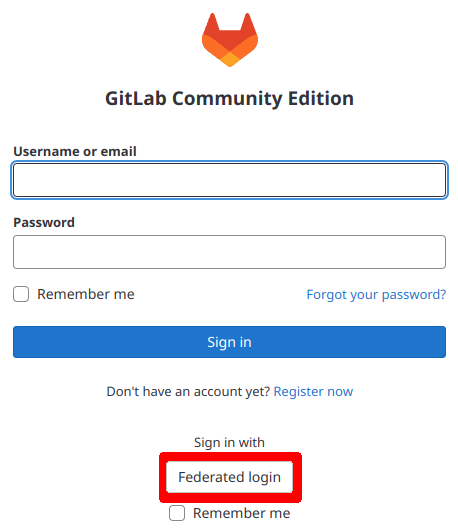This screenshot has width=458, height=529.
Task: Click the Password field label
Action: 44,223
